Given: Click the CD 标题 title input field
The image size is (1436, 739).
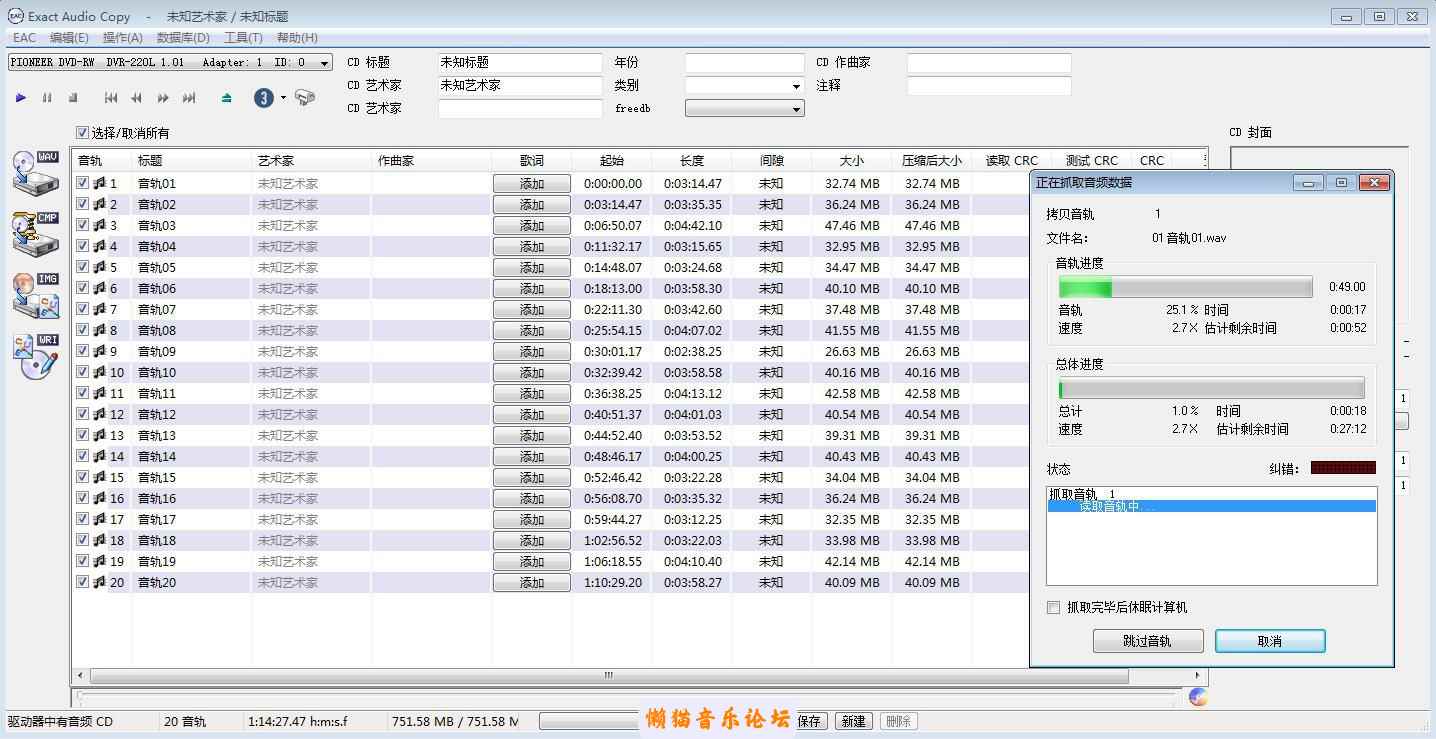Looking at the screenshot, I should [520, 62].
